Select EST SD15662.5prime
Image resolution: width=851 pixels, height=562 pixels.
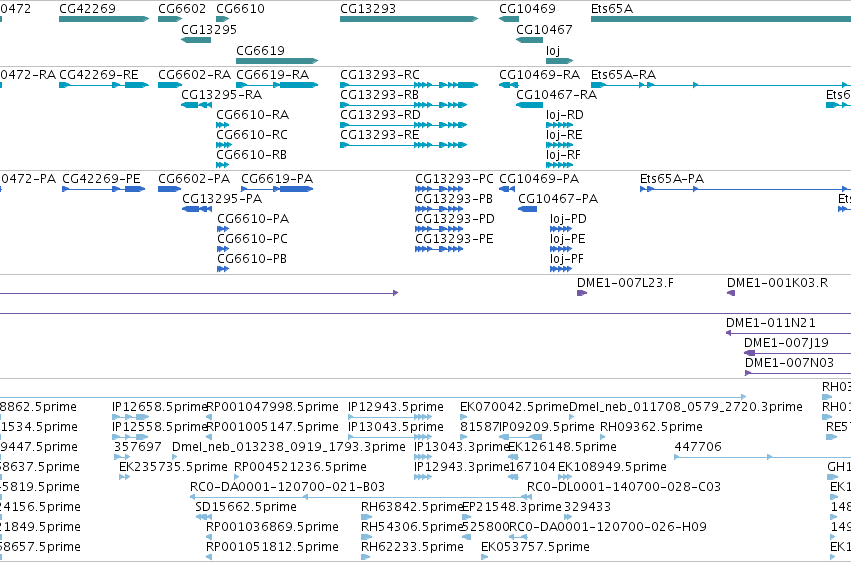click(x=204, y=516)
